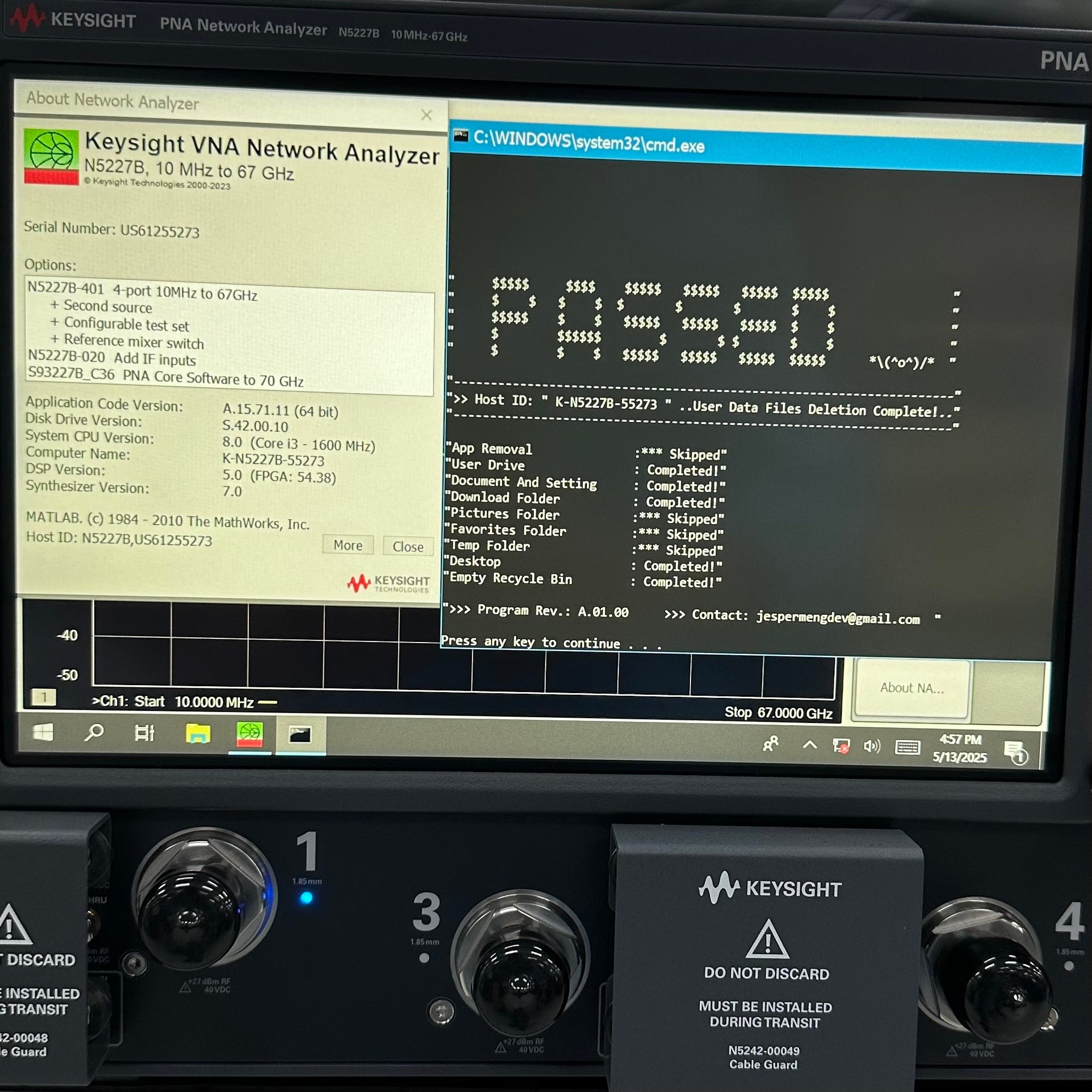Image resolution: width=1092 pixels, height=1092 pixels.
Task: Open File Explorer from taskbar
Action: [198, 734]
